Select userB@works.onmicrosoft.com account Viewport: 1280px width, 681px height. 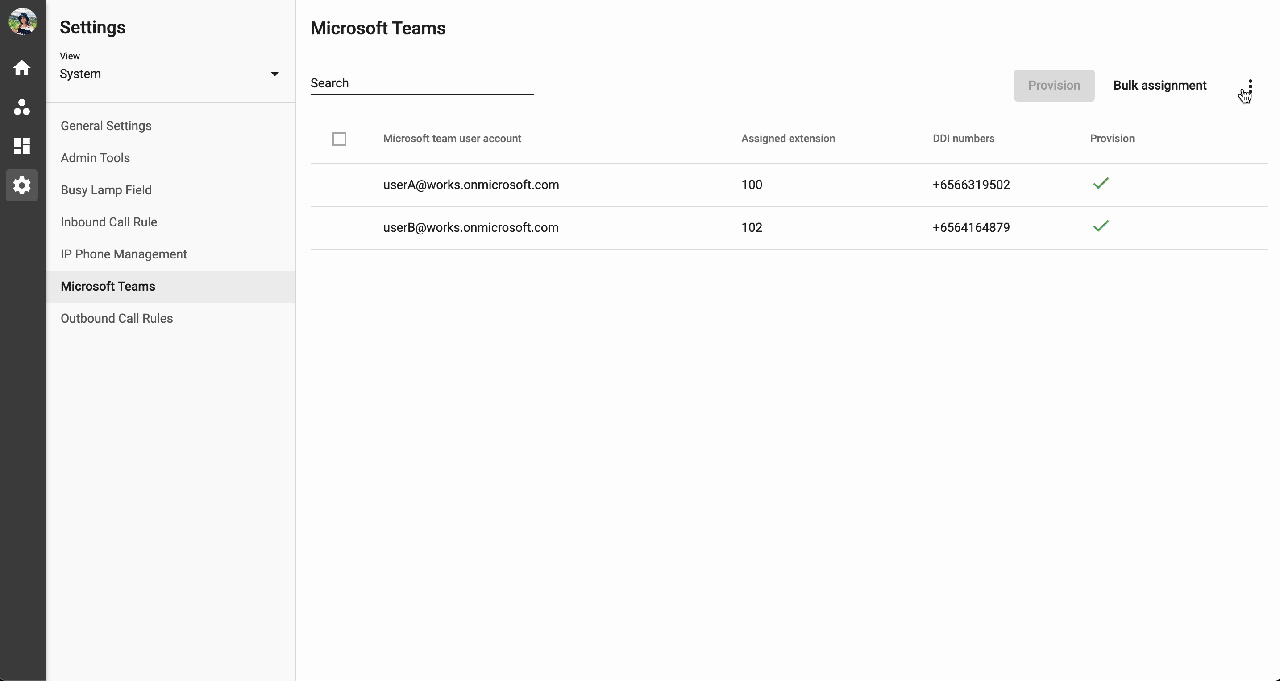click(x=471, y=228)
